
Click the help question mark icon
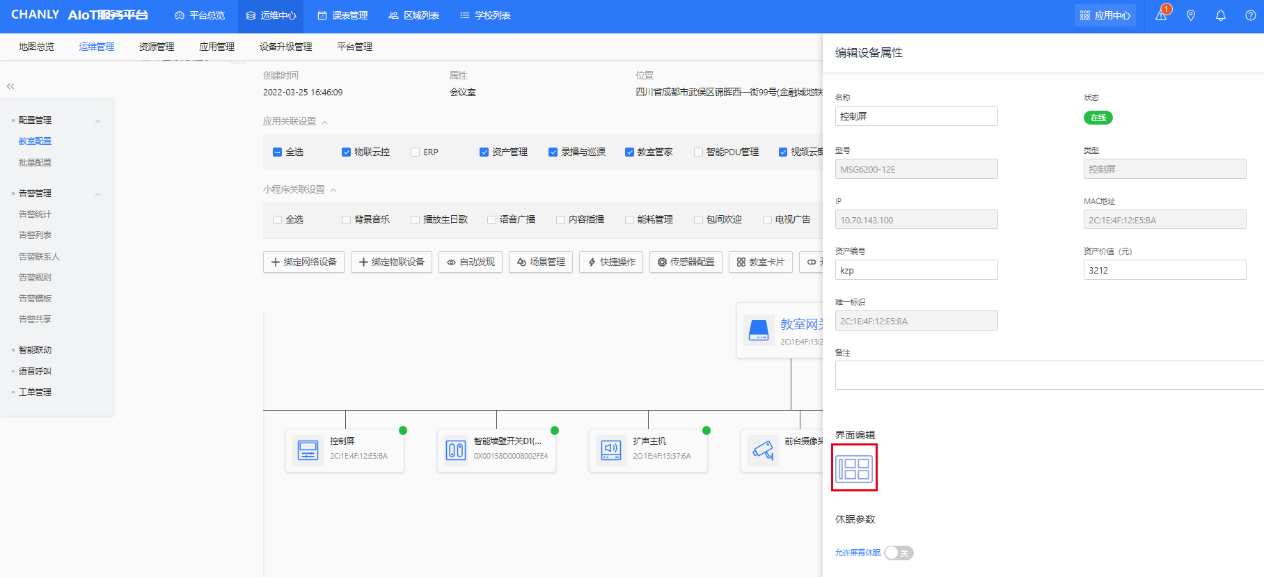point(1250,16)
